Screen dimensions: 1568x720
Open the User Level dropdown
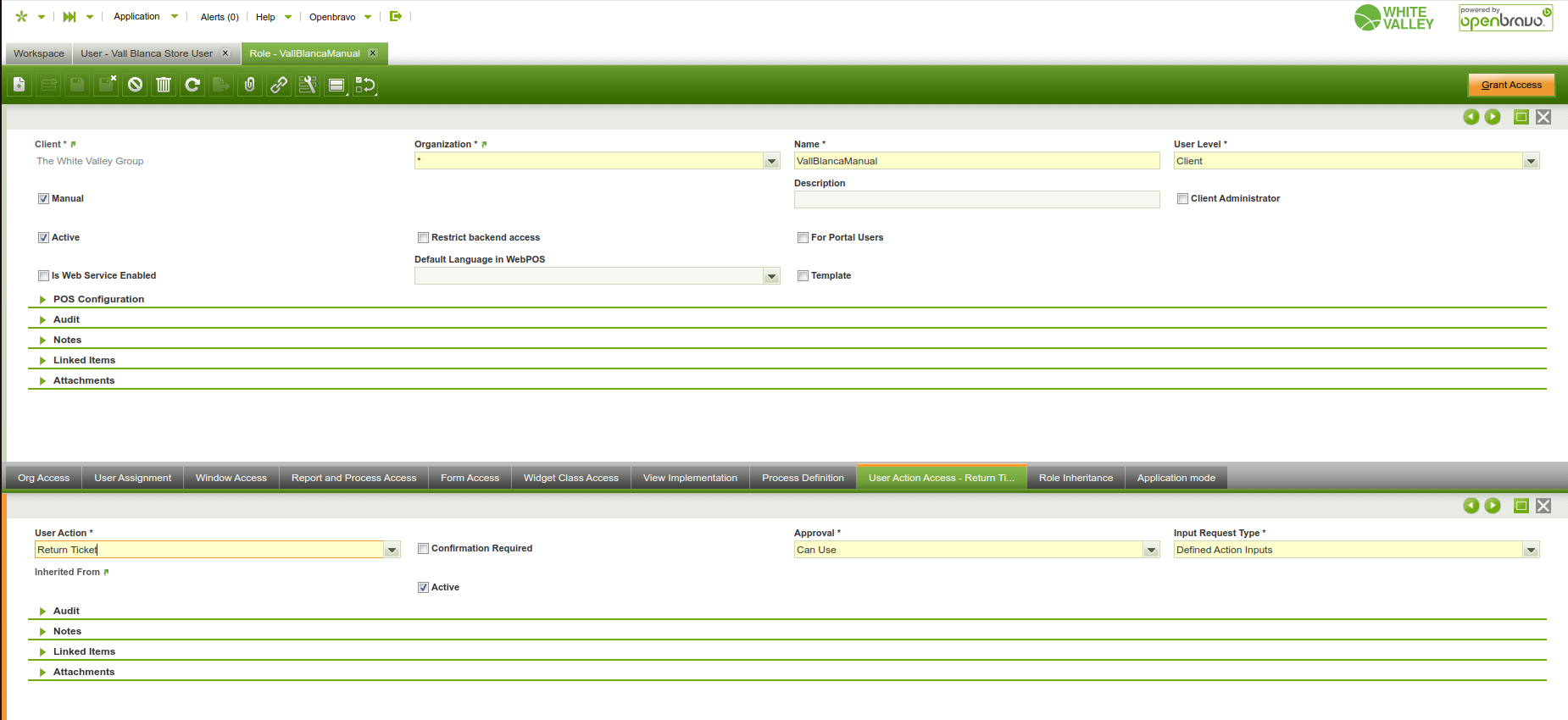click(x=1530, y=161)
